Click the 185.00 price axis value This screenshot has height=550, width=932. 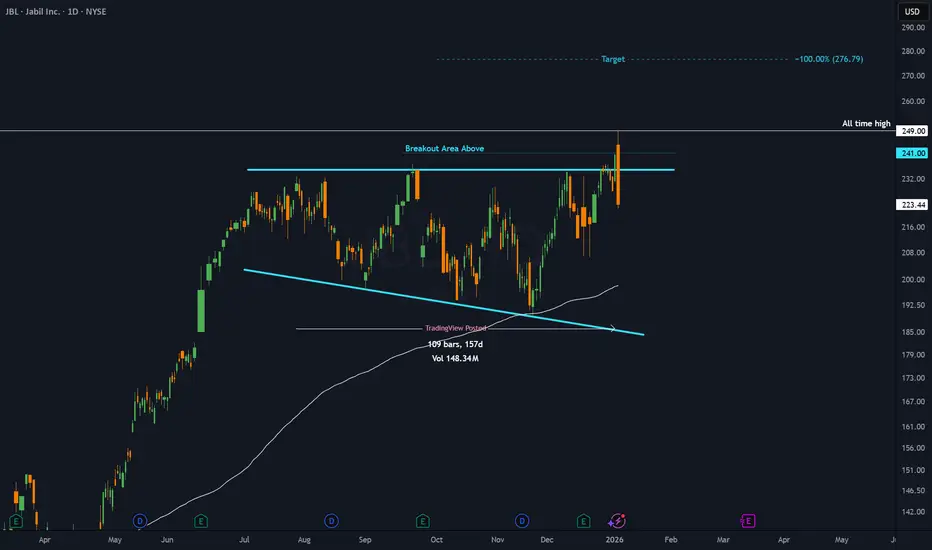pos(913,332)
